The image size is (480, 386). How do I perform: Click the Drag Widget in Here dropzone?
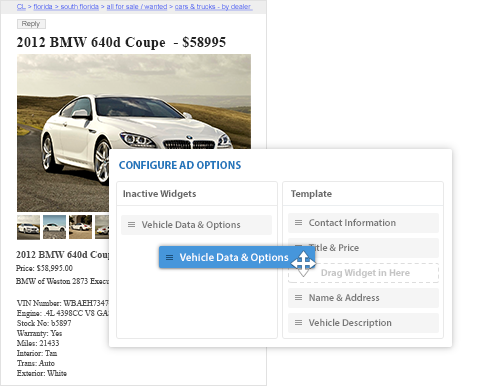tap(363, 273)
